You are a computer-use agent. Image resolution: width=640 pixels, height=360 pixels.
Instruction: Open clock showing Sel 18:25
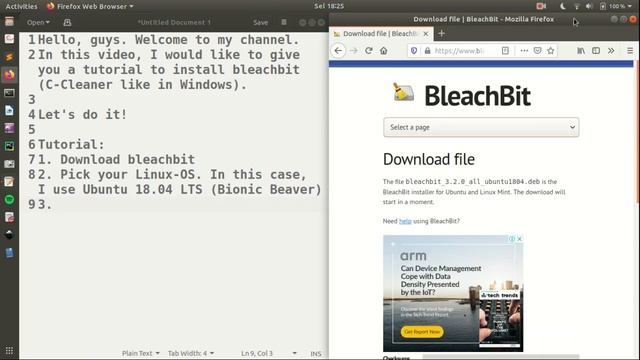tap(329, 6)
